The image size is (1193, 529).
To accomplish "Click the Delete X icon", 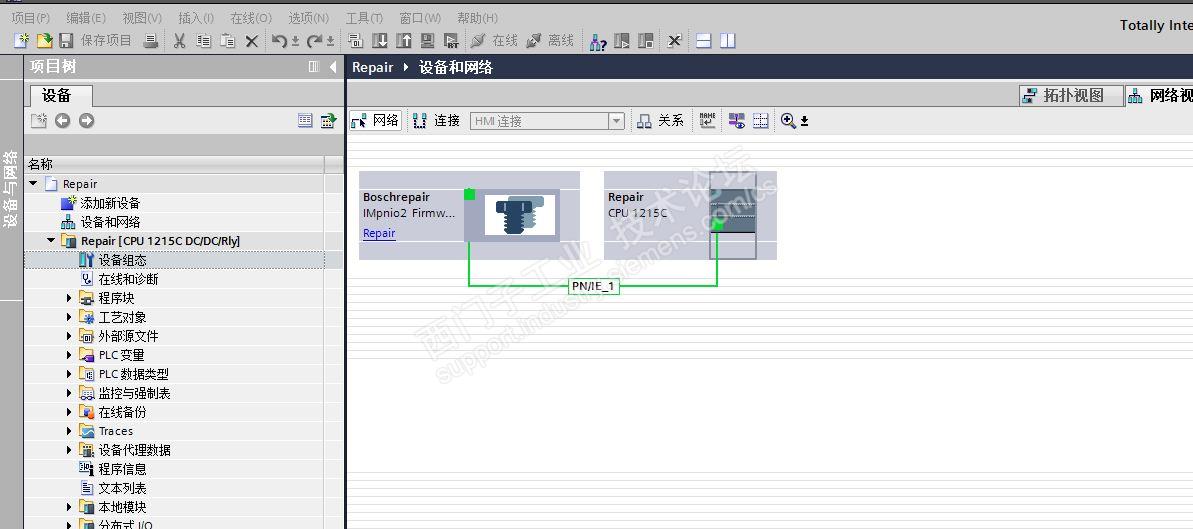I will [252, 41].
